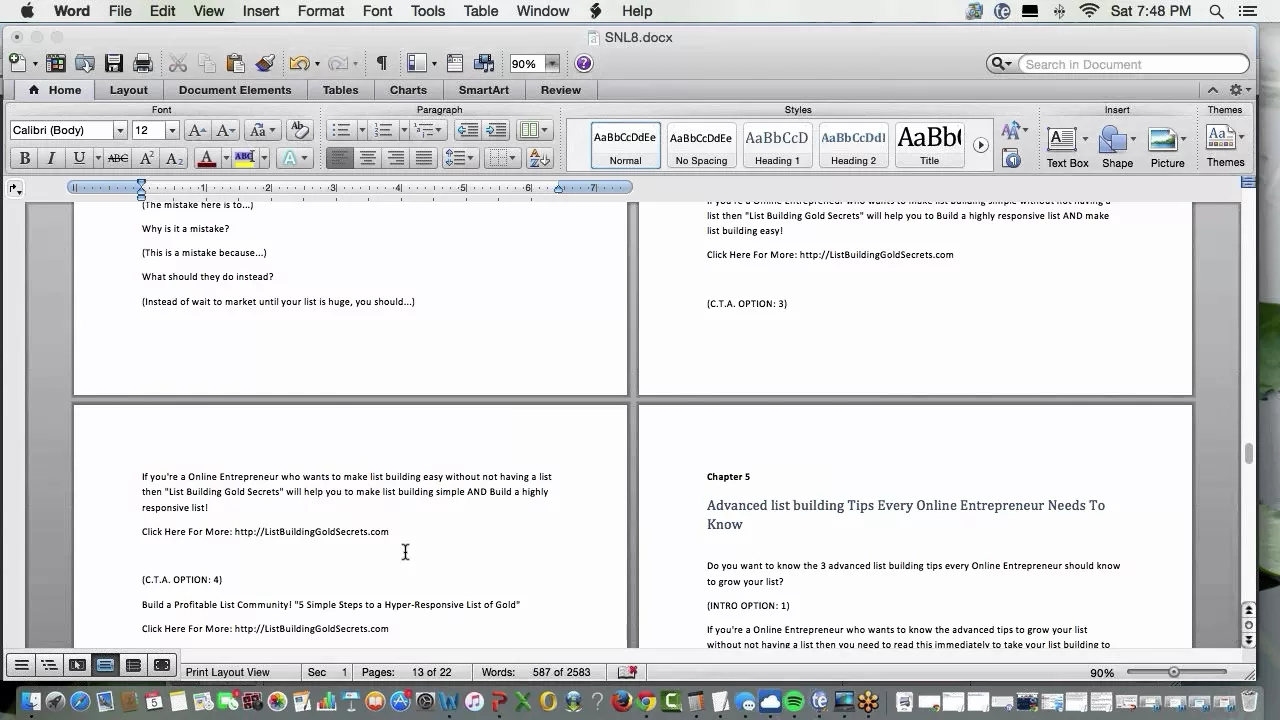
Task: Toggle bold formatting
Action: [x=24, y=158]
